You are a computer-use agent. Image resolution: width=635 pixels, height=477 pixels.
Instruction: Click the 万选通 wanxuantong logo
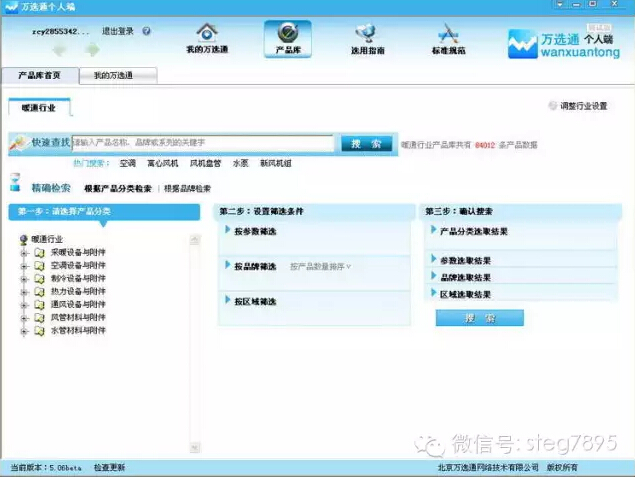click(x=564, y=43)
